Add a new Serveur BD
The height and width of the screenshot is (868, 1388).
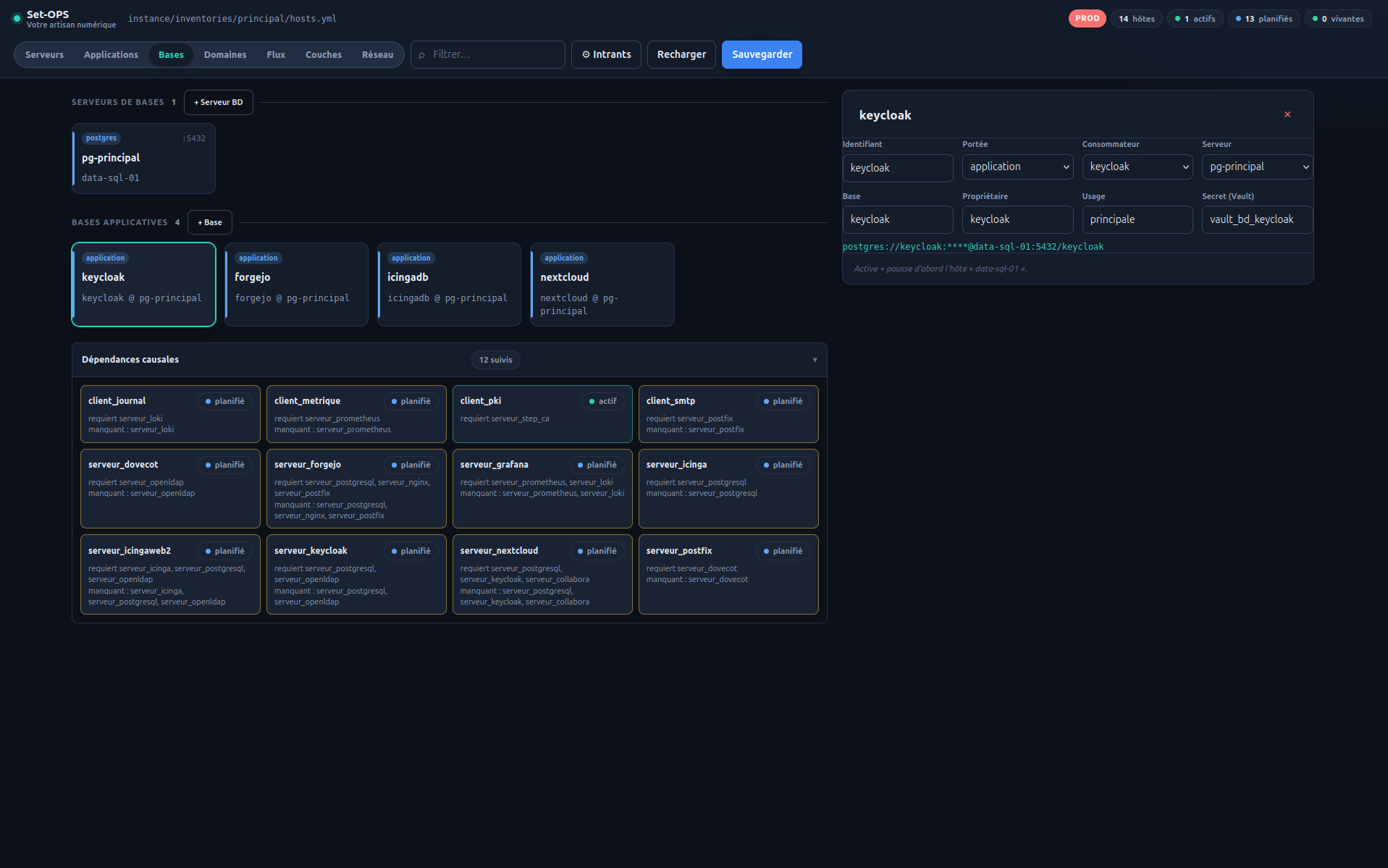pos(219,103)
